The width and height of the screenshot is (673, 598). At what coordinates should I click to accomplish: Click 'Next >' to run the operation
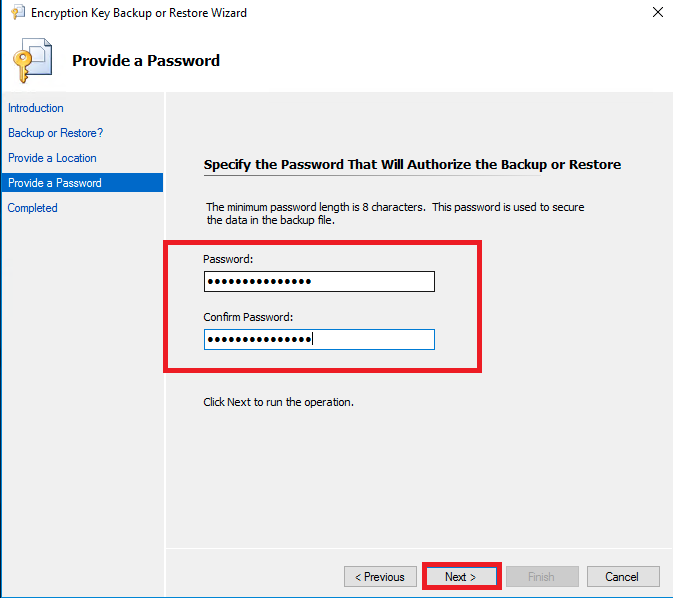pos(460,577)
